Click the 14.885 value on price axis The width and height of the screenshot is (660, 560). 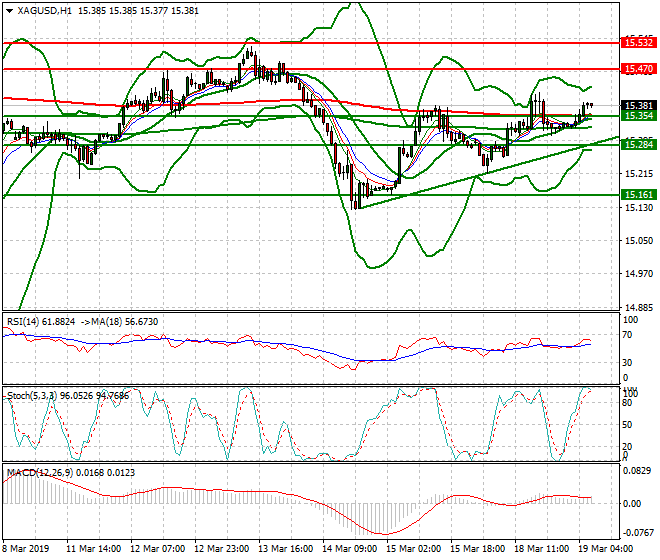click(x=637, y=308)
